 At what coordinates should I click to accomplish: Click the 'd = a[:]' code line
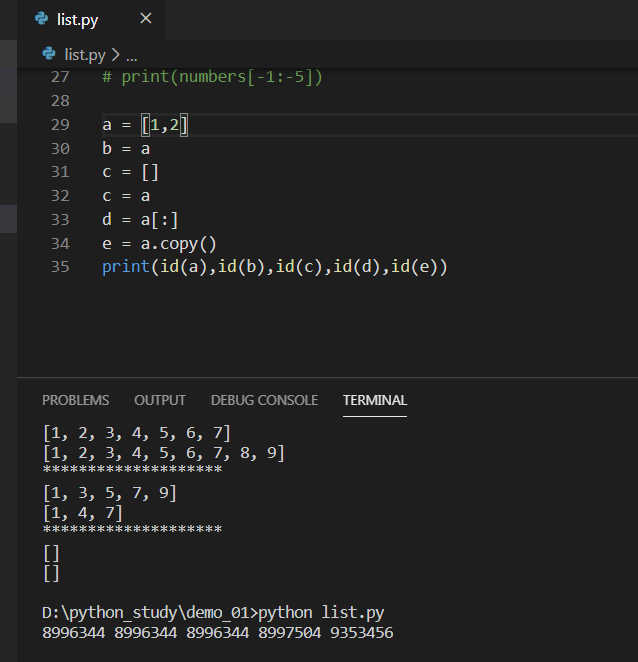click(x=140, y=220)
